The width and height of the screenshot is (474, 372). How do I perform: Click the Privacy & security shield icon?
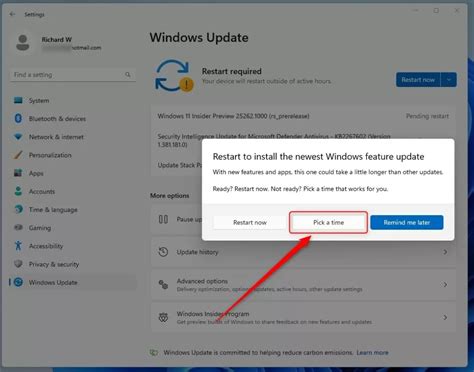coord(18,264)
